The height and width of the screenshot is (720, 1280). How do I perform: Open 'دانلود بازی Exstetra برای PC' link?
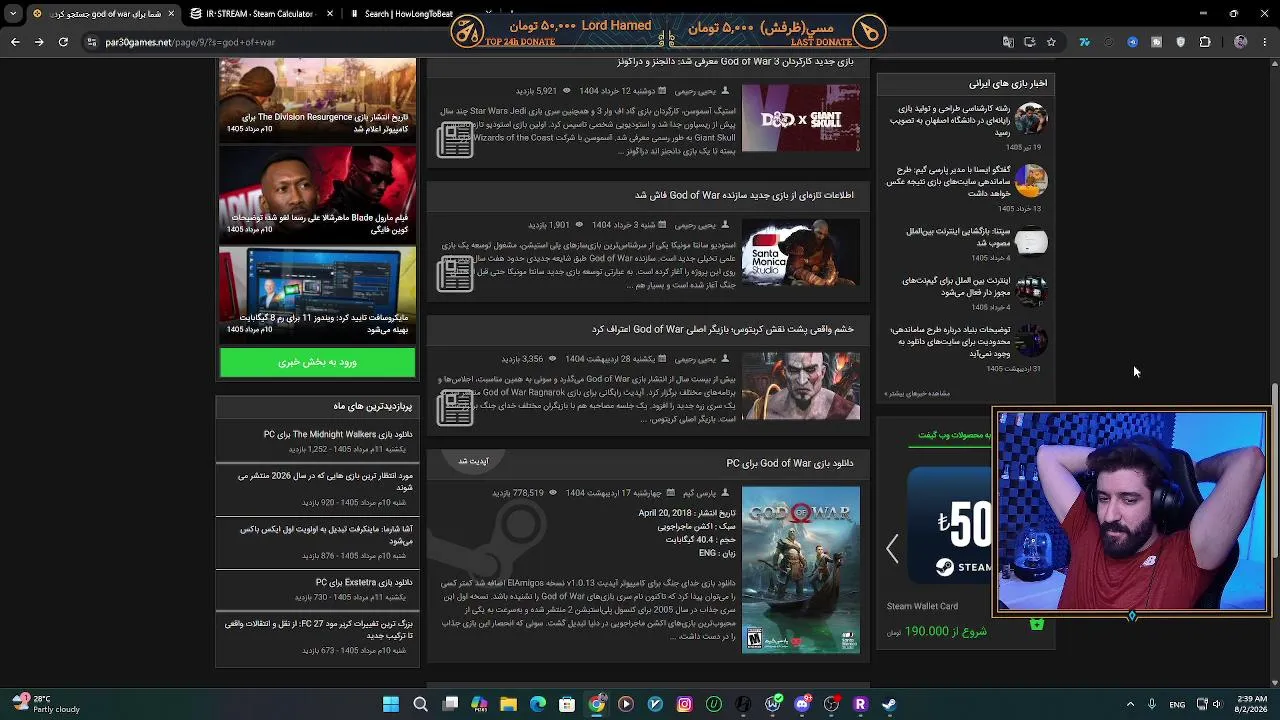click(364, 582)
